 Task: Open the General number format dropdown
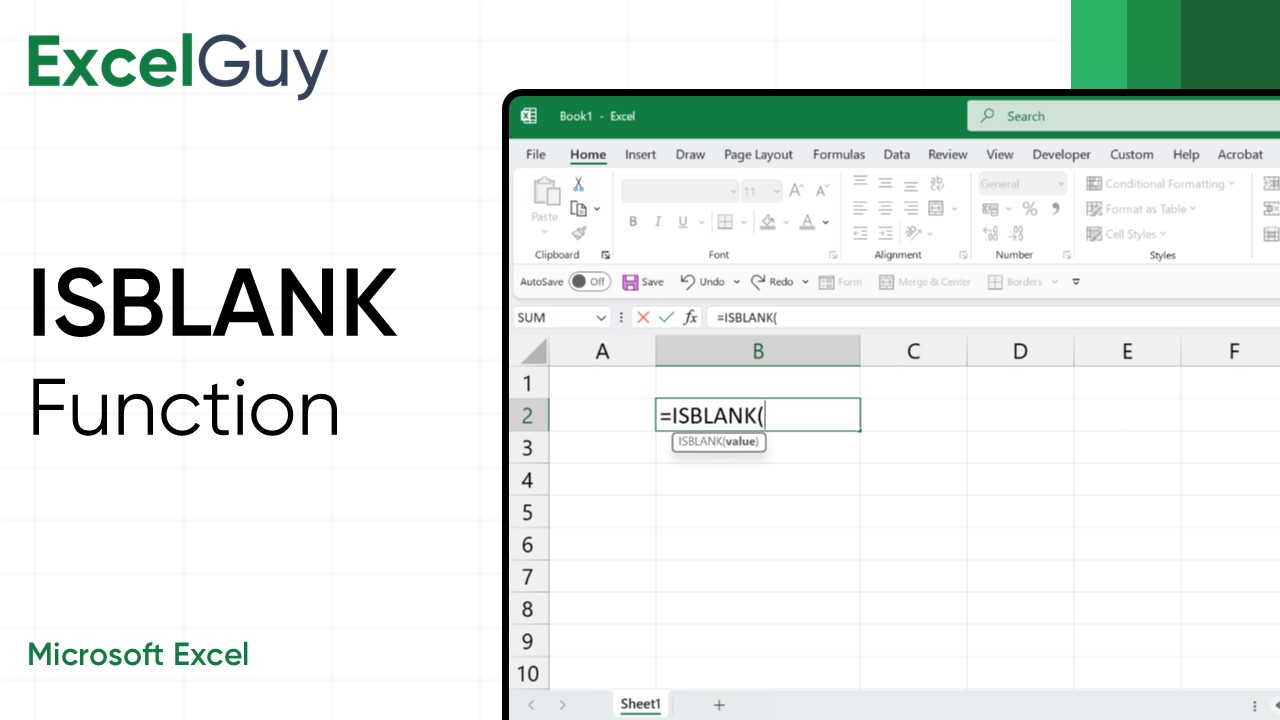coord(1060,184)
